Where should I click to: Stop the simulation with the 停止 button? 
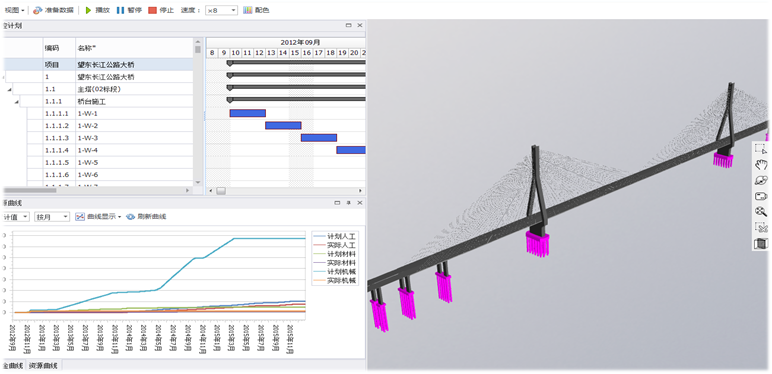coord(161,10)
